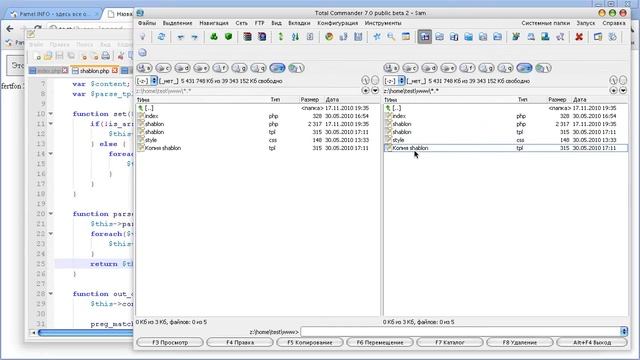The image size is (640, 360).
Task: Go forward with the right arrow toolbar icon
Action: pos(195,37)
